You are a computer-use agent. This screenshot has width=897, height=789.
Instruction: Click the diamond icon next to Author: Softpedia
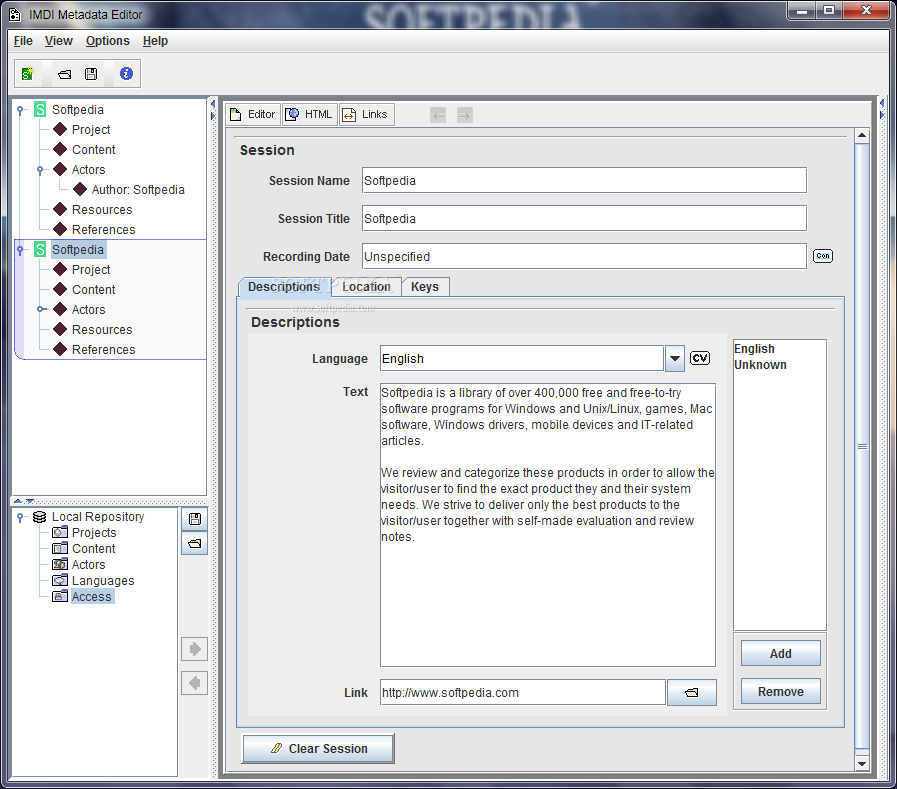point(80,189)
